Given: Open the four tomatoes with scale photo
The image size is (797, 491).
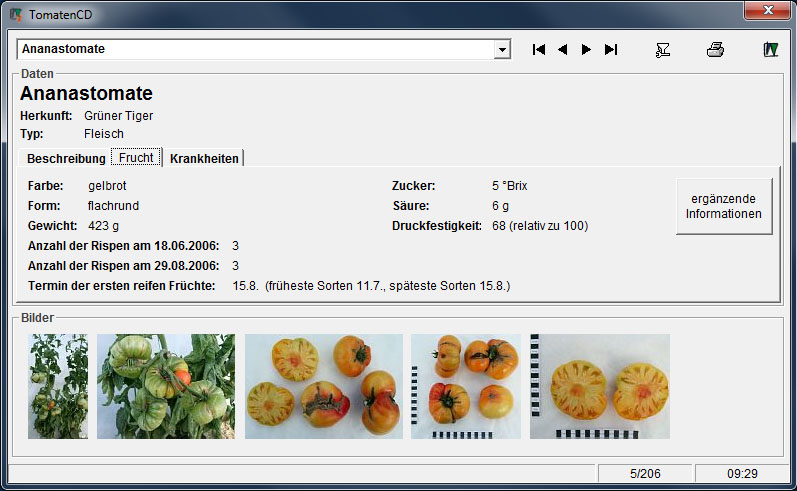Looking at the screenshot, I should [x=465, y=386].
